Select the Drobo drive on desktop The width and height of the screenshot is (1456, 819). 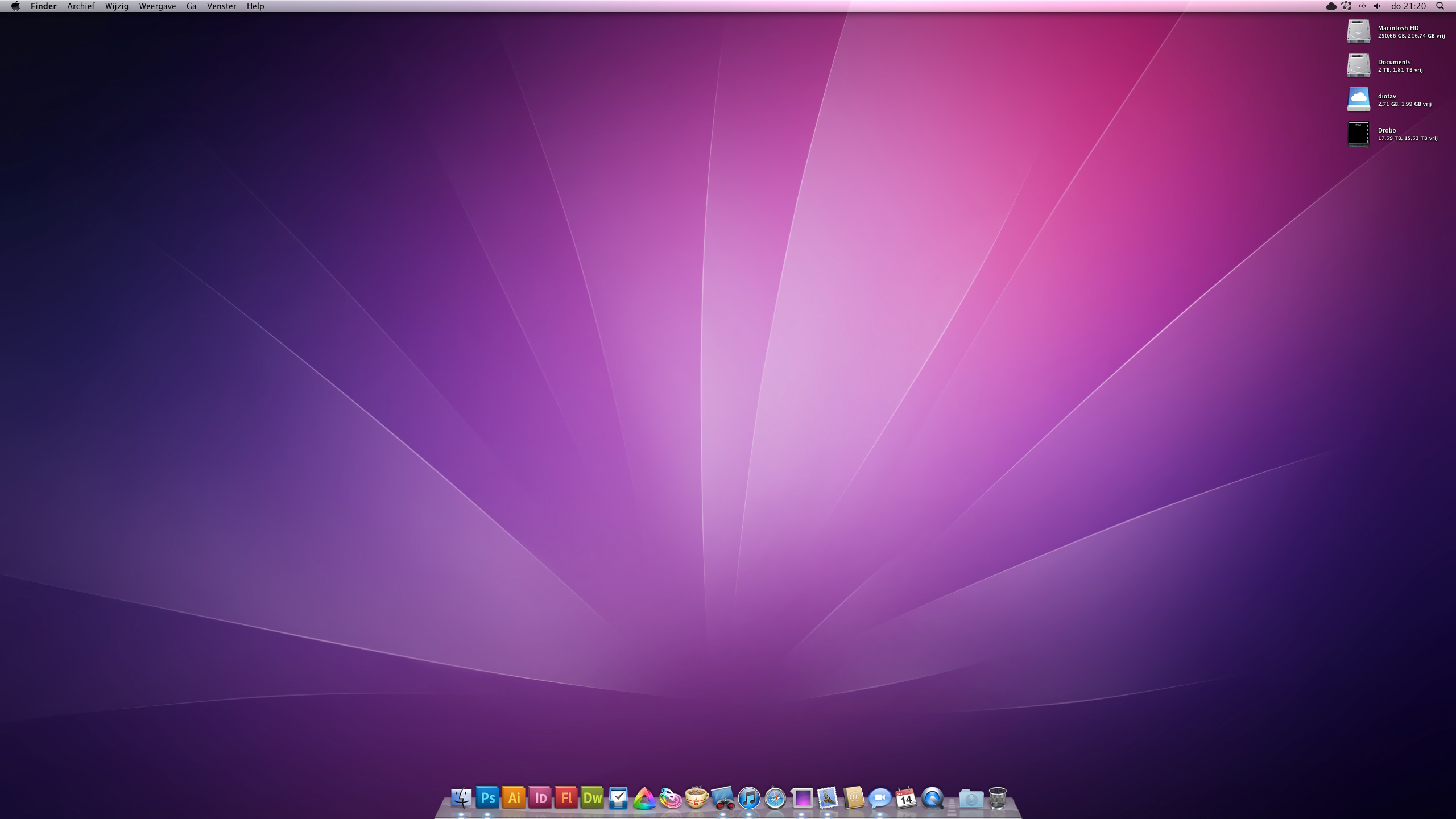click(1359, 134)
